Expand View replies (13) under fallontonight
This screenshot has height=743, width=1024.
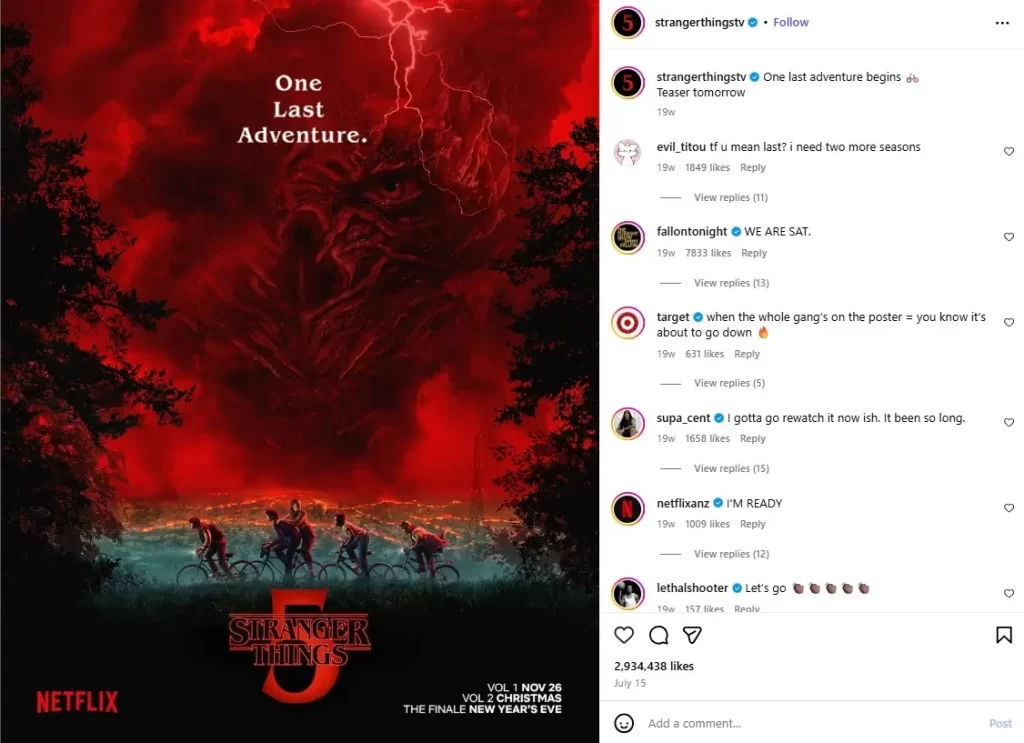tap(731, 283)
